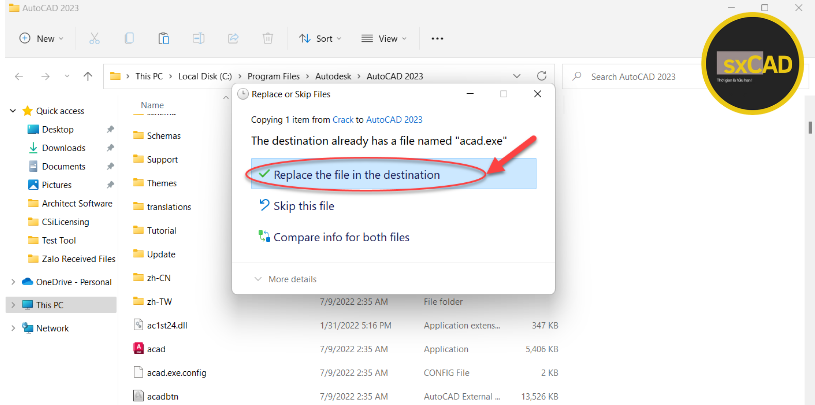The height and width of the screenshot is (405, 815).
Task: Choose Skip this file option
Action: [x=296, y=206]
